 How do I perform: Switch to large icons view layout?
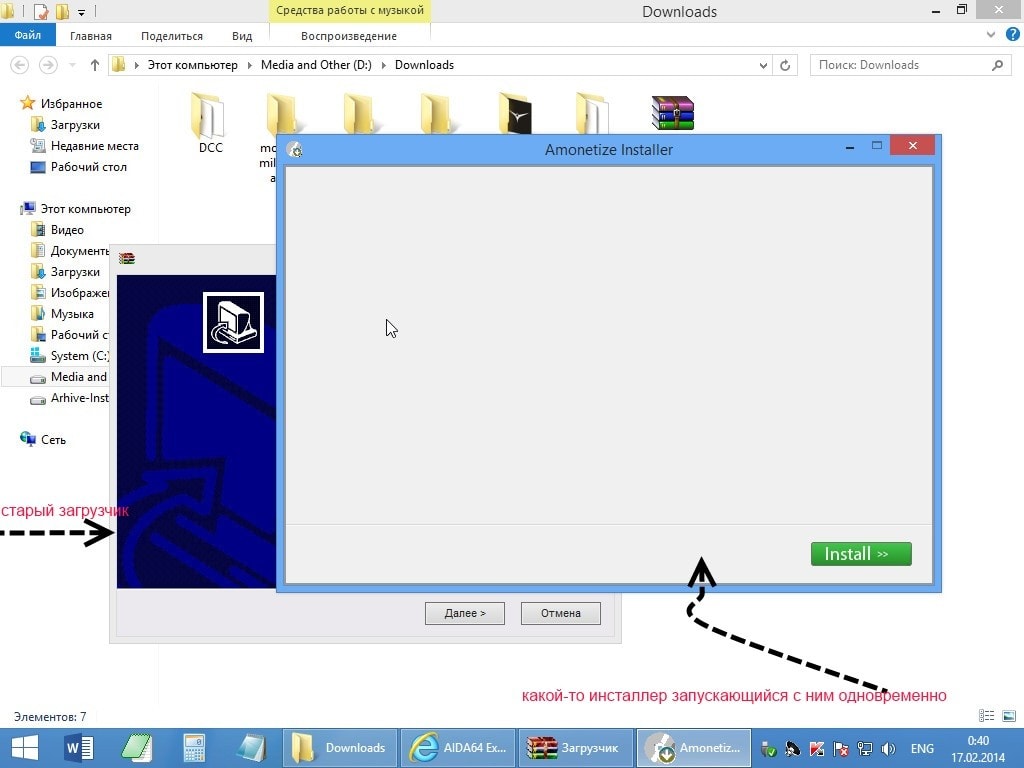point(1009,716)
